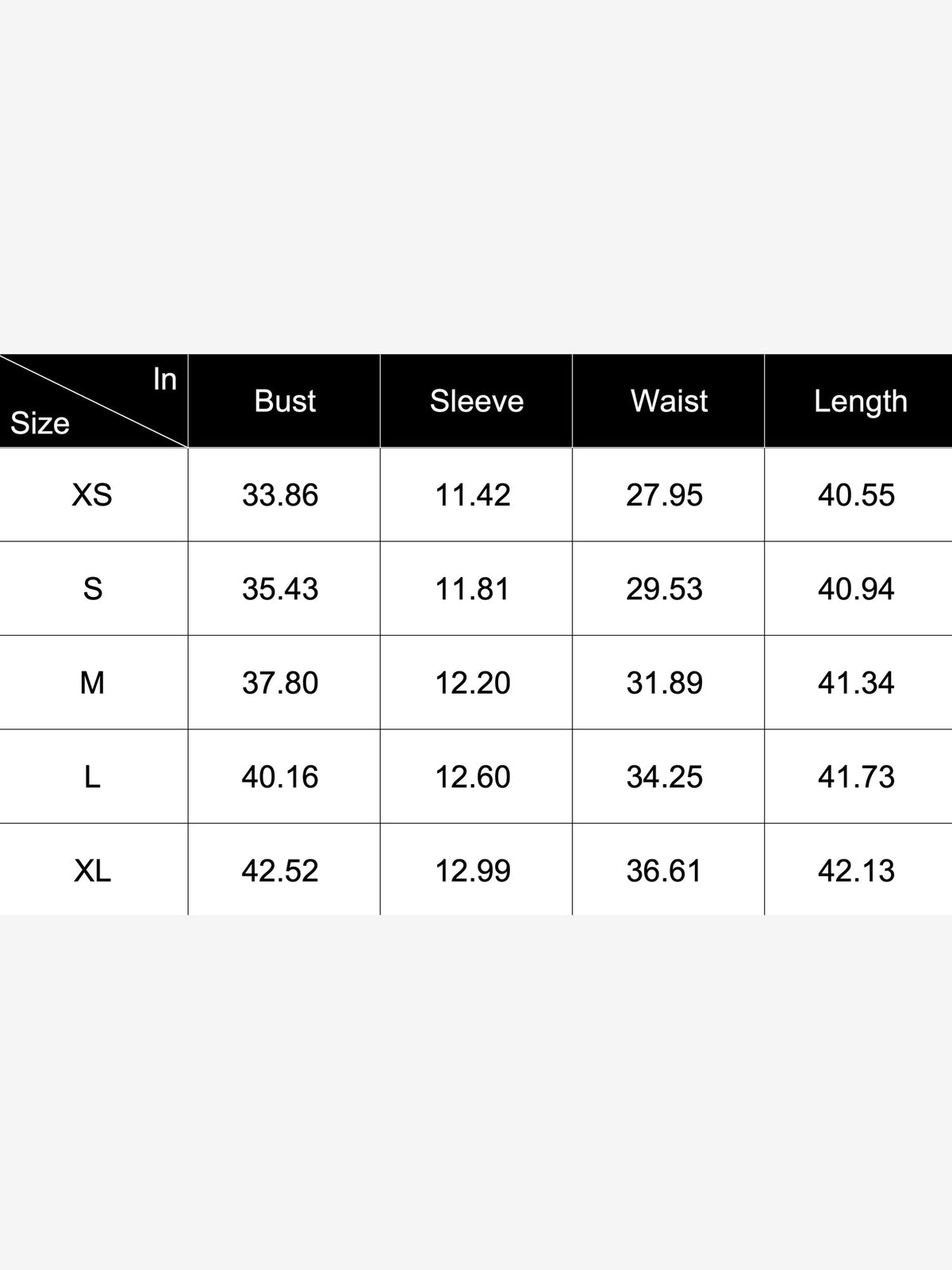The width and height of the screenshot is (952, 1270).
Task: Click the XL bust value 42.52
Action: [280, 871]
